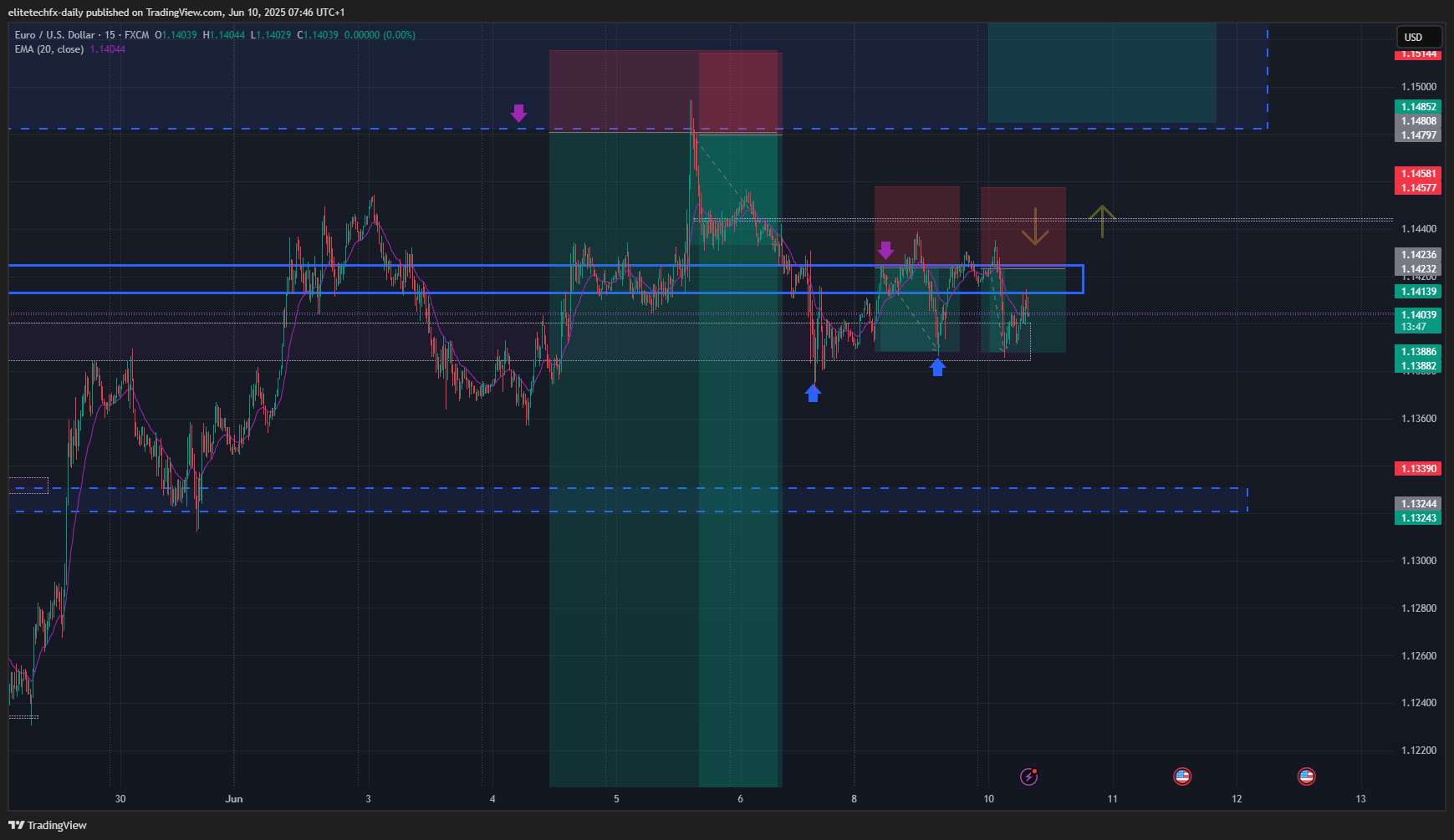Click the high value H1.14044 in legend
Image resolution: width=1454 pixels, height=840 pixels.
[x=224, y=35]
